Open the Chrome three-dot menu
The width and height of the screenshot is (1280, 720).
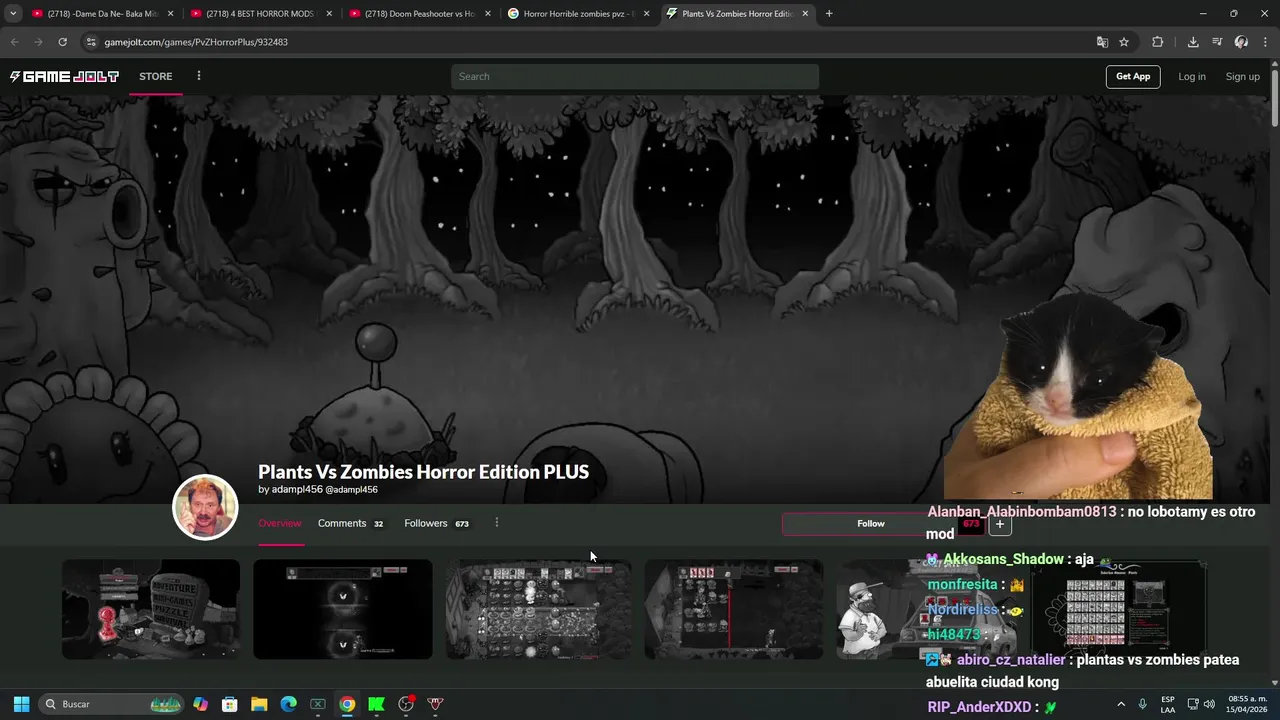point(1265,42)
